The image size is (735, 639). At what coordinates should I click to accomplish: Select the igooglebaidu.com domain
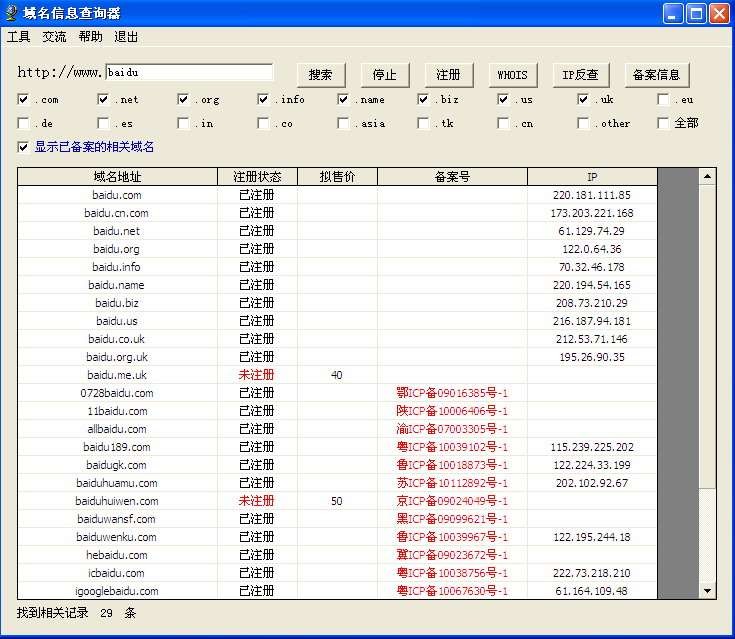coord(117,591)
